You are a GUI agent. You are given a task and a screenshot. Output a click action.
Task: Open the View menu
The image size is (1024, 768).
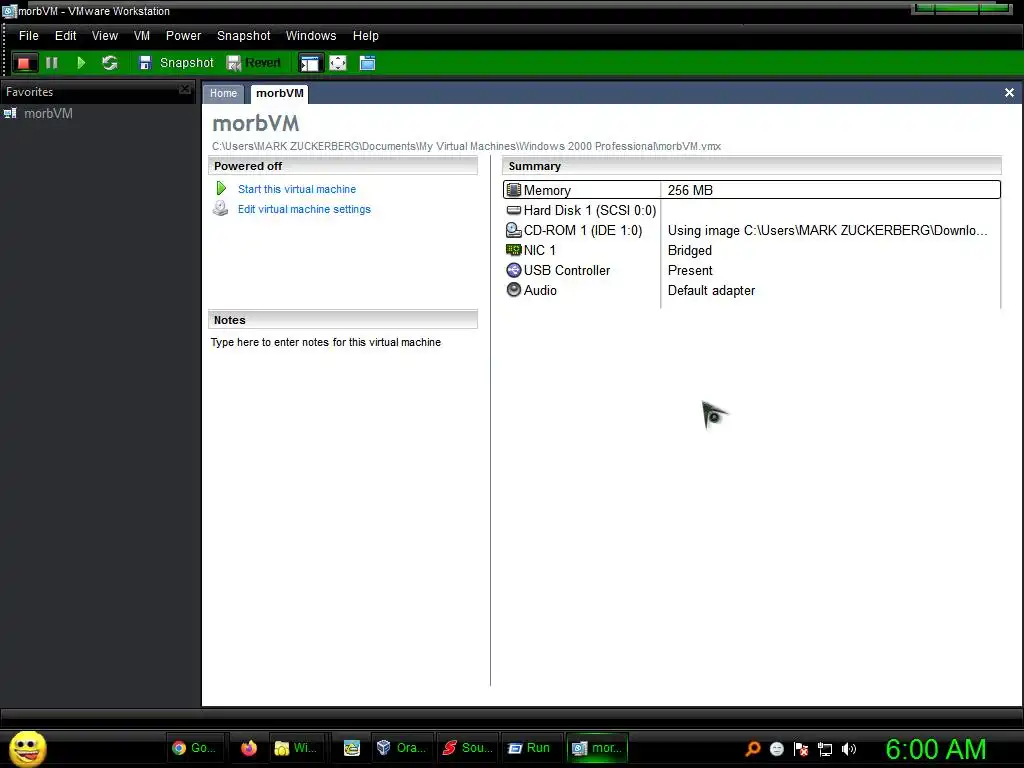pos(104,36)
